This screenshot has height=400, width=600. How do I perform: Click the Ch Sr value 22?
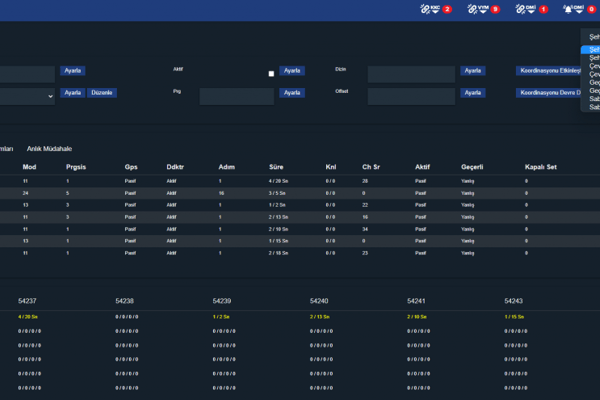(x=365, y=205)
